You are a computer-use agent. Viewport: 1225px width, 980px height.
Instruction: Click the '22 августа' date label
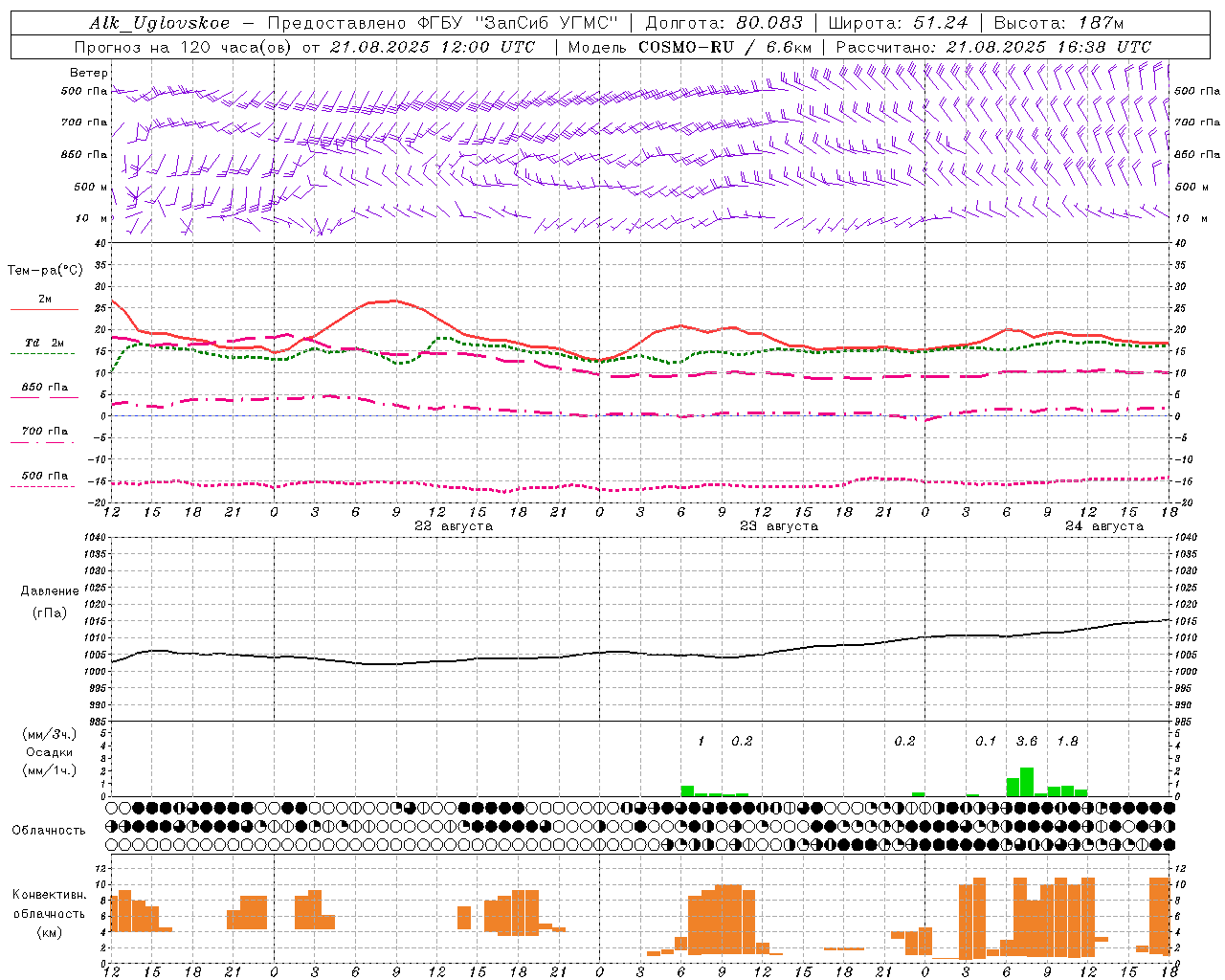click(x=454, y=526)
